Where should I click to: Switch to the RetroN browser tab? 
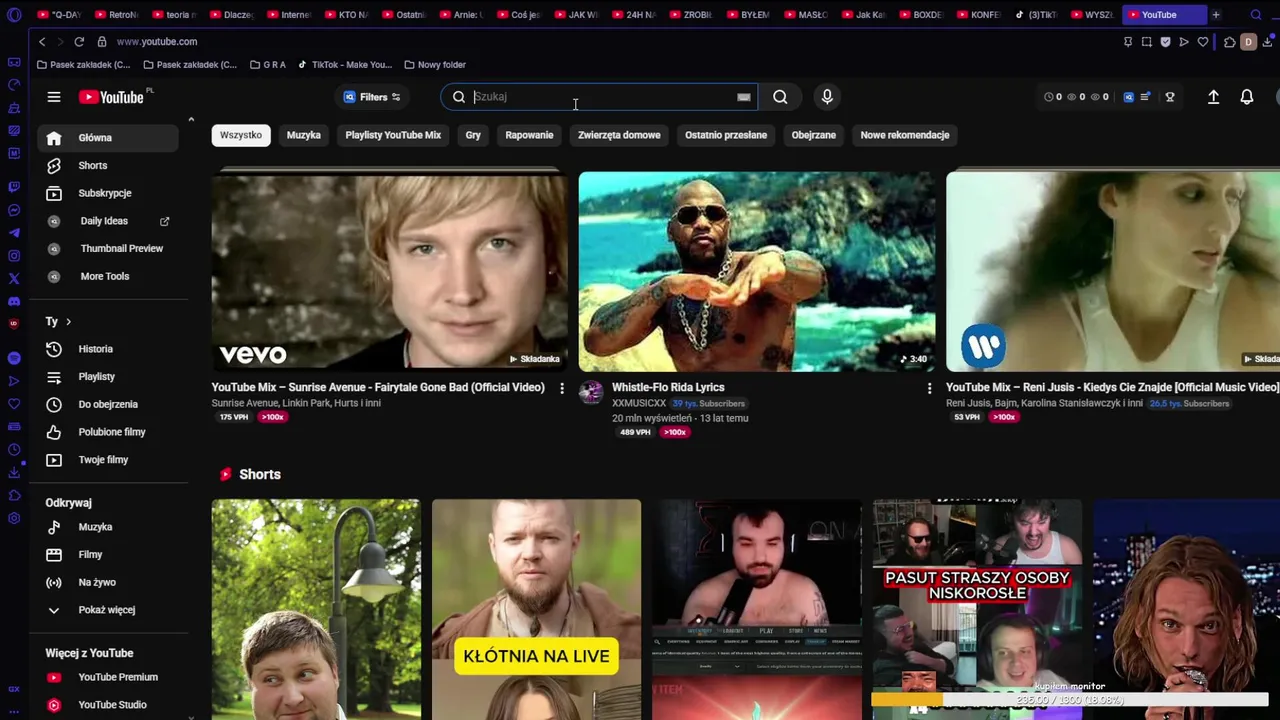(x=117, y=15)
